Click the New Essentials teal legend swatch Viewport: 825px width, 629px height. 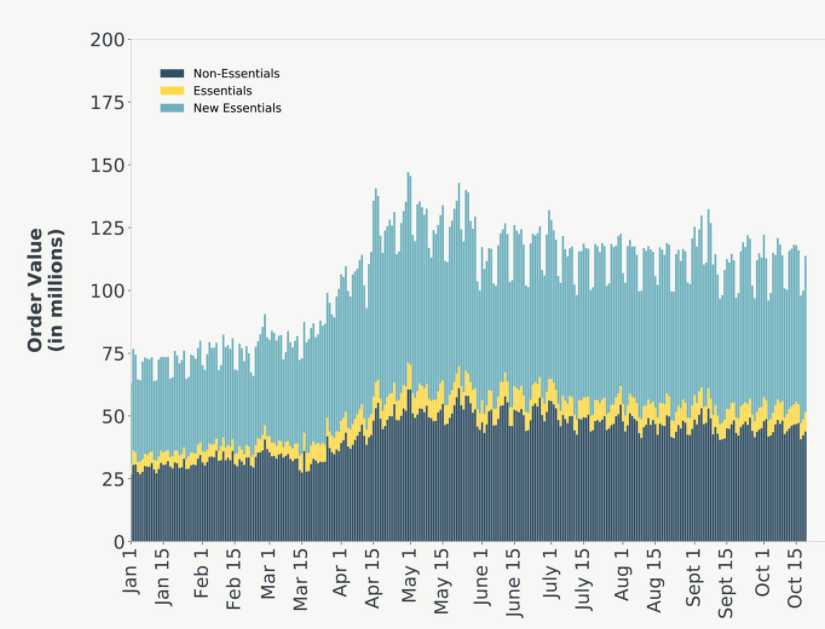tap(170, 107)
